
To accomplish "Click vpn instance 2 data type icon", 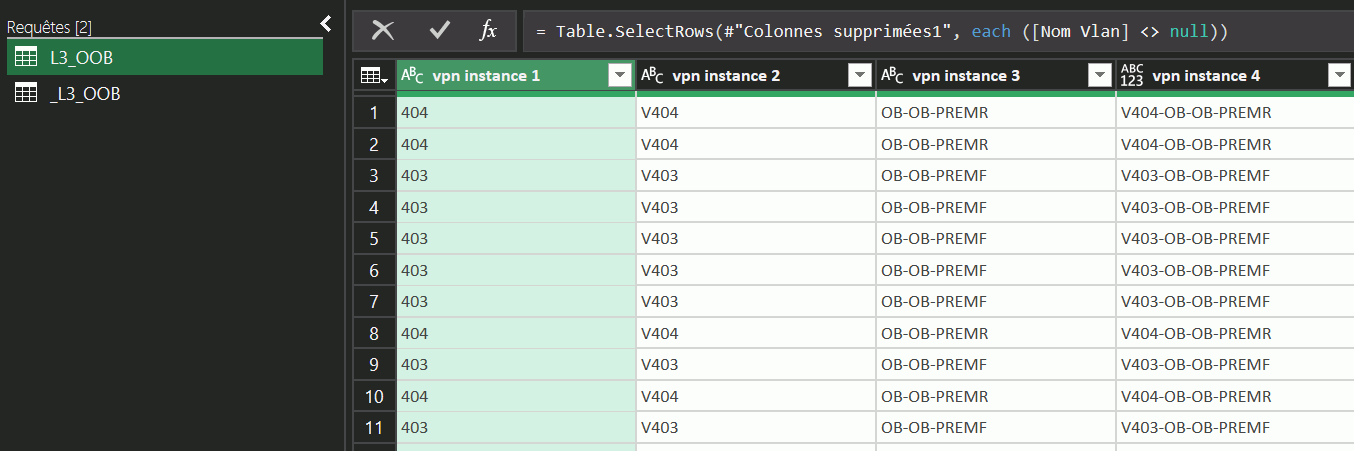I will click(x=652, y=76).
